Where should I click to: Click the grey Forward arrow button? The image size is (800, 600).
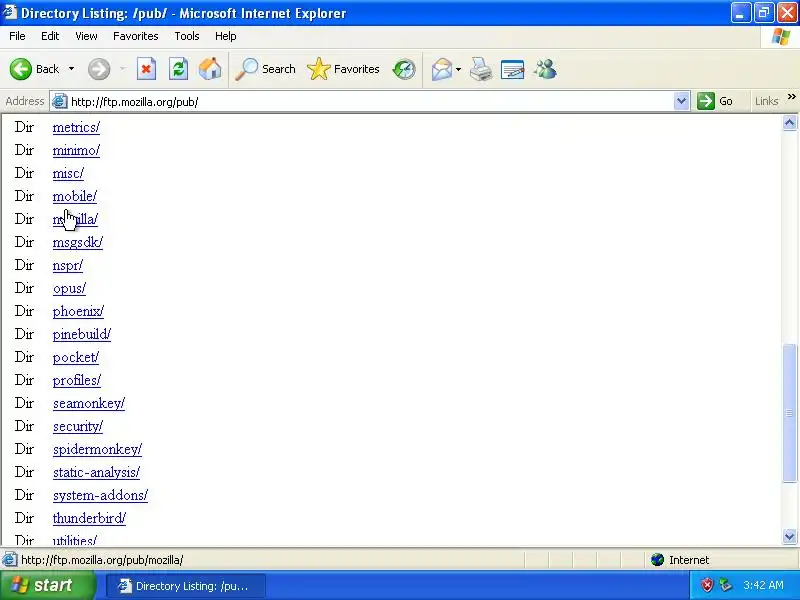point(99,69)
